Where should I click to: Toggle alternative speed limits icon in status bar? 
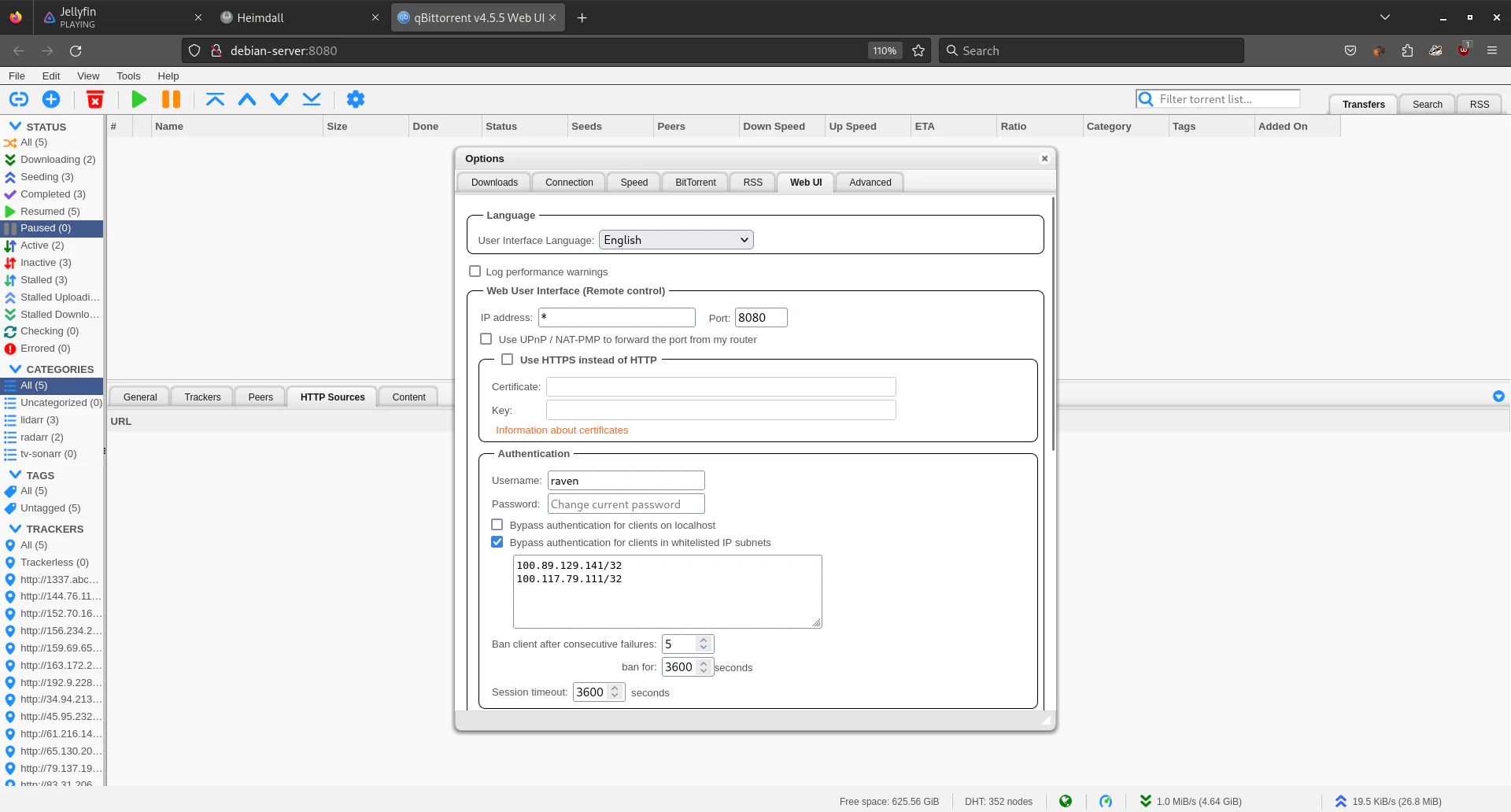(1106, 801)
